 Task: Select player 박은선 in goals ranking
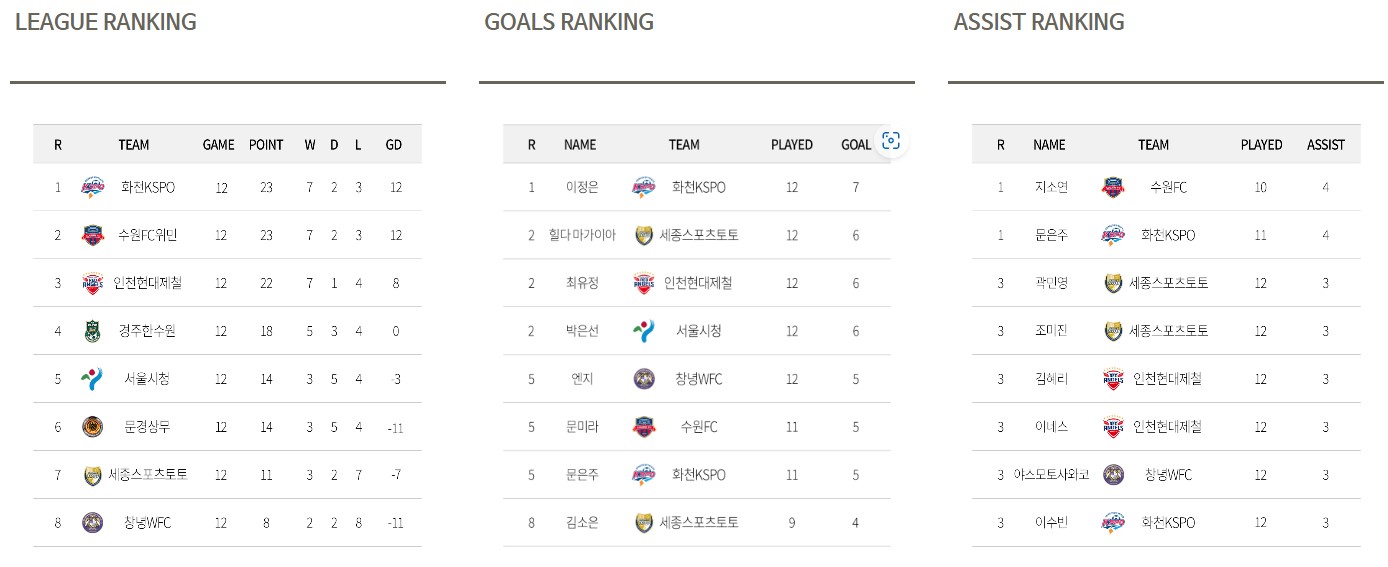[x=581, y=331]
